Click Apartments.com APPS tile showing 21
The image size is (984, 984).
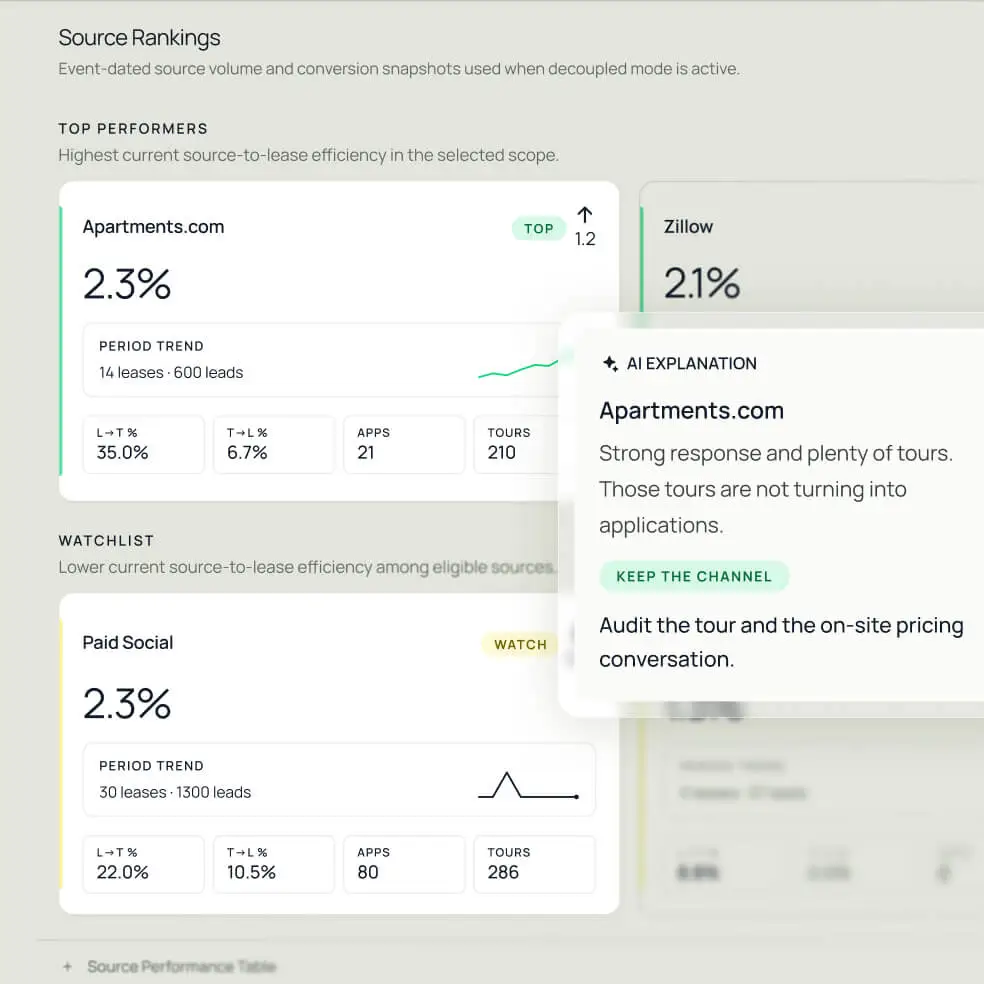pos(404,444)
